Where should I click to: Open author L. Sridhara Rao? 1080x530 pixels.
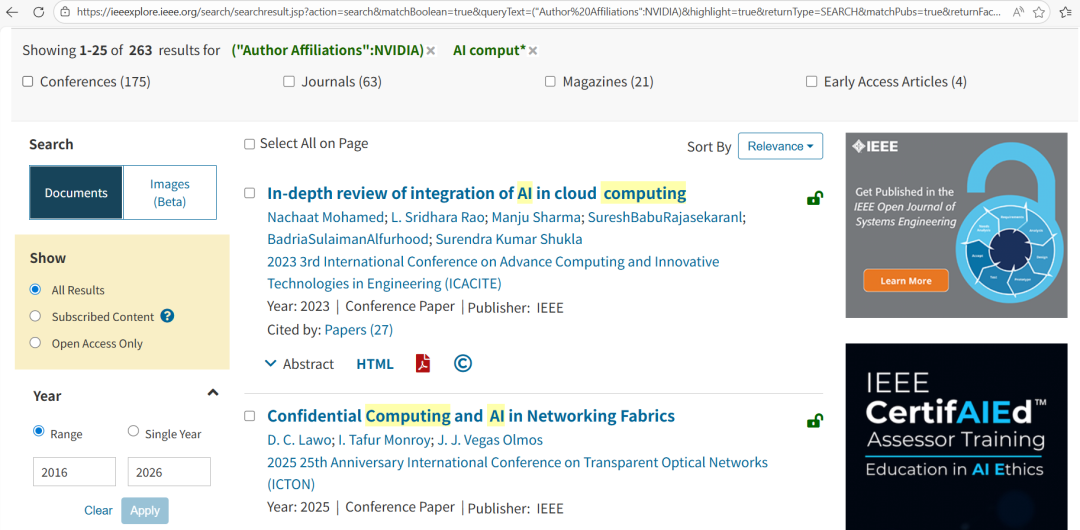[x=437, y=217]
